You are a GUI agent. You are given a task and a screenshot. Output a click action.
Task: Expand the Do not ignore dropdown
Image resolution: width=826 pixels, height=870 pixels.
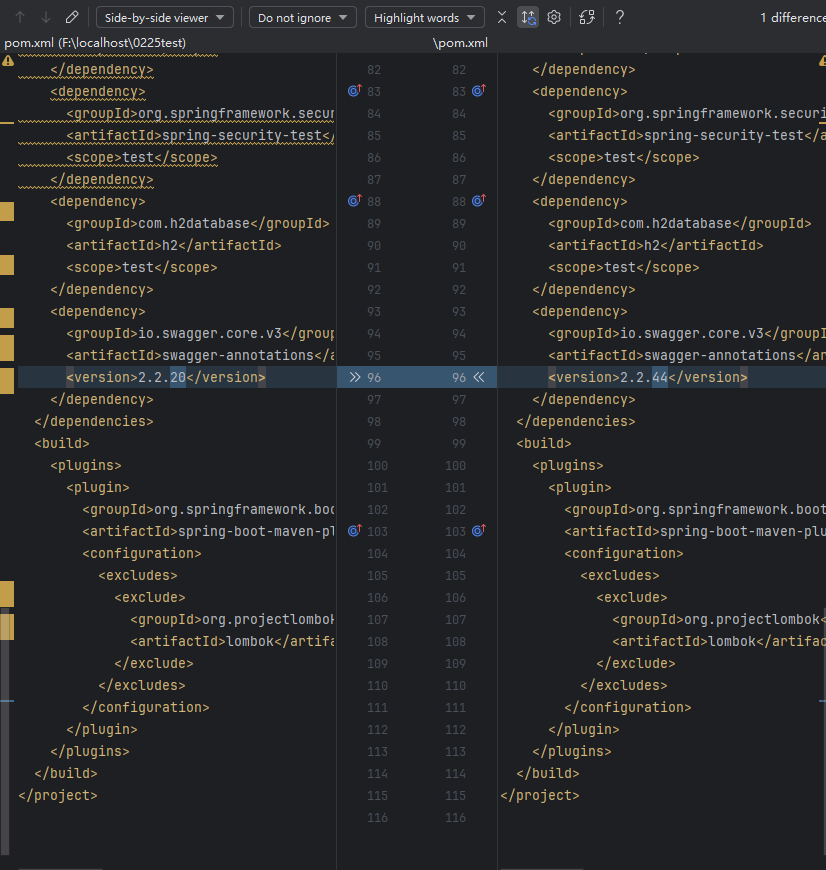click(303, 17)
